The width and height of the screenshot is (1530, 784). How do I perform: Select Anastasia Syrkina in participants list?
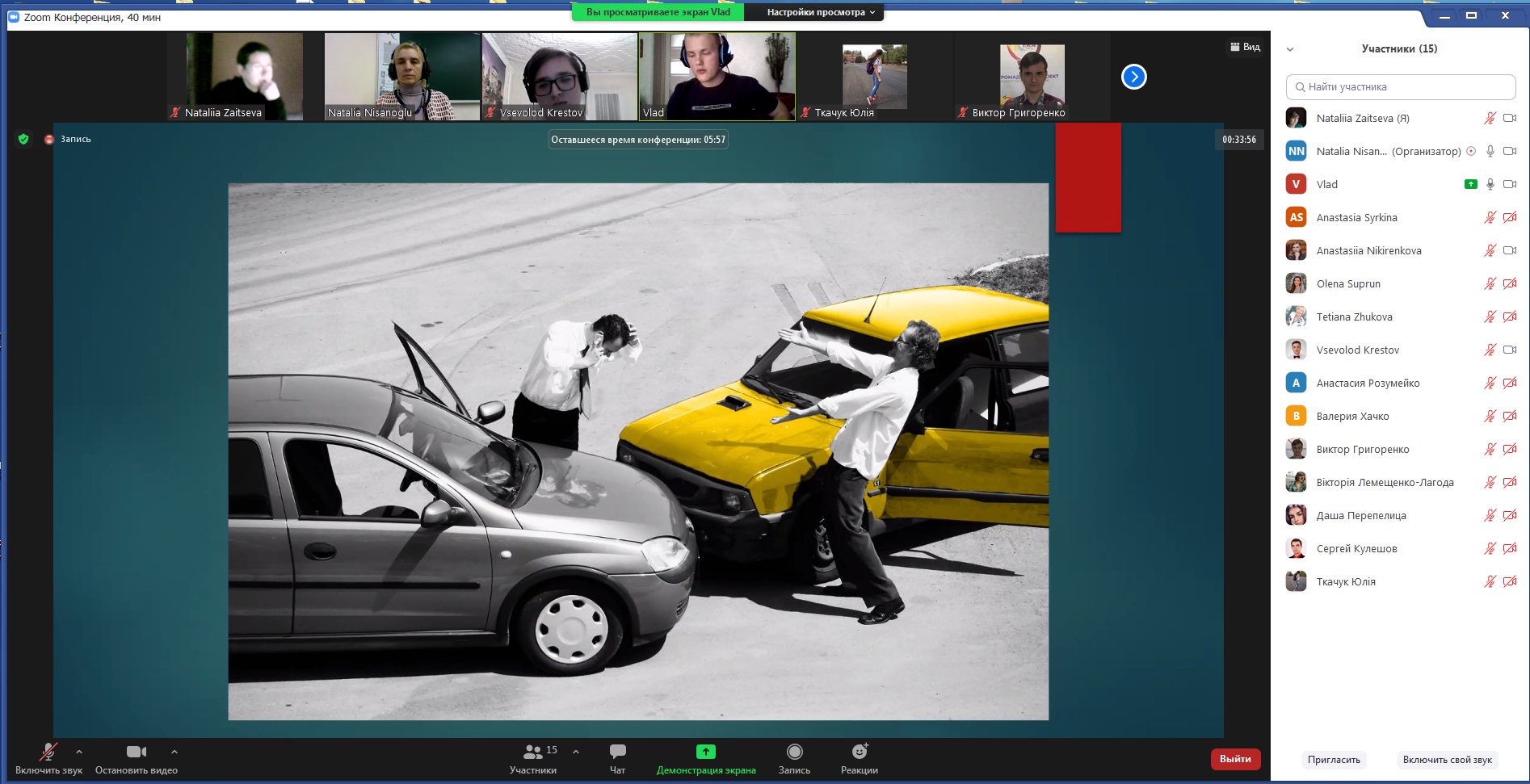(1356, 217)
